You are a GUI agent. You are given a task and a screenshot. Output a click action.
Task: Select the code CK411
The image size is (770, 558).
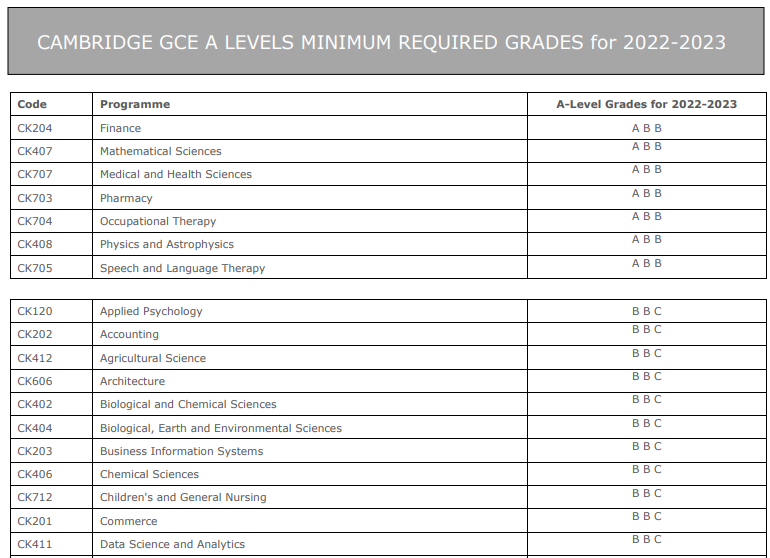click(35, 545)
